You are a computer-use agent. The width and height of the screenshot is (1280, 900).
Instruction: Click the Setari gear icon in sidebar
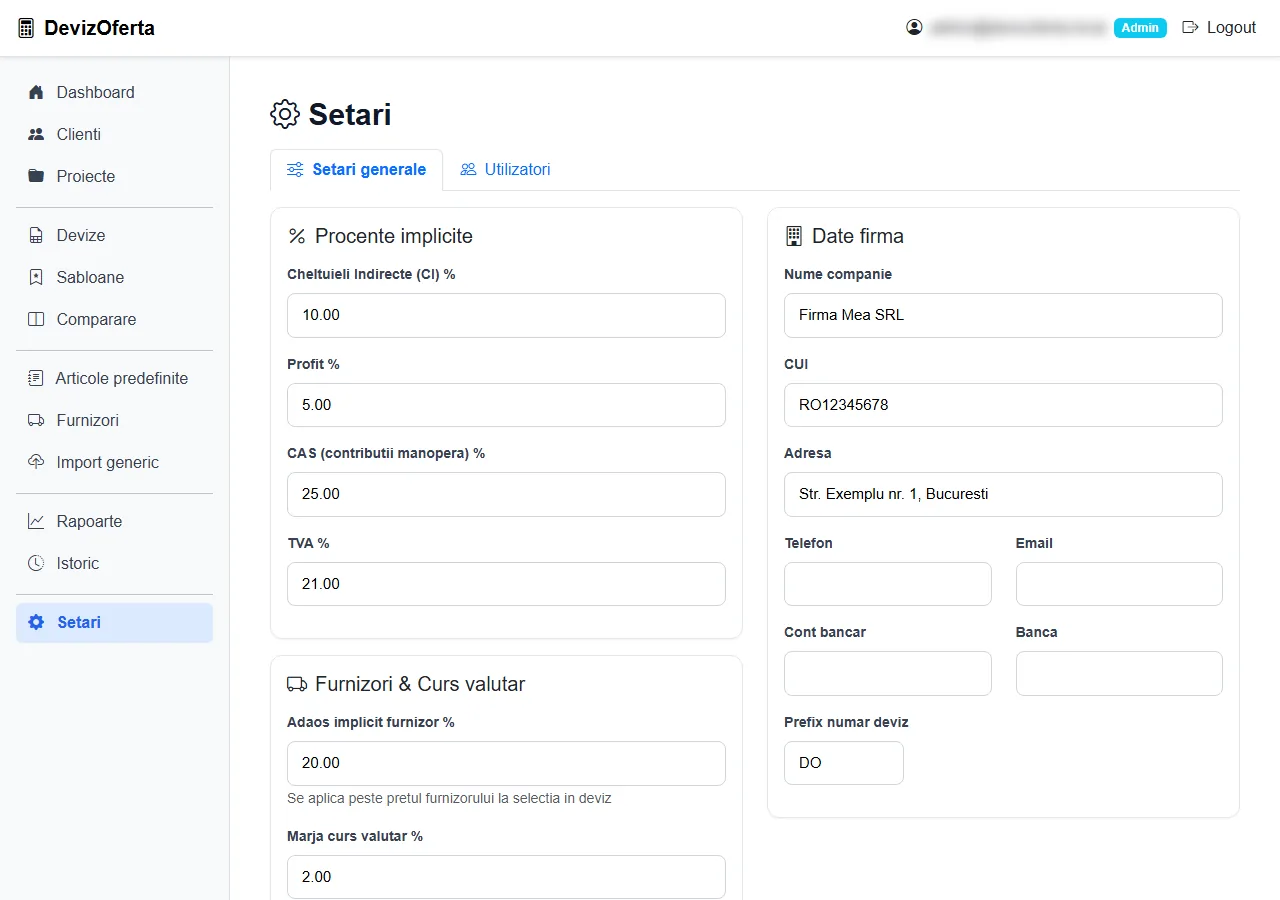tap(36, 622)
